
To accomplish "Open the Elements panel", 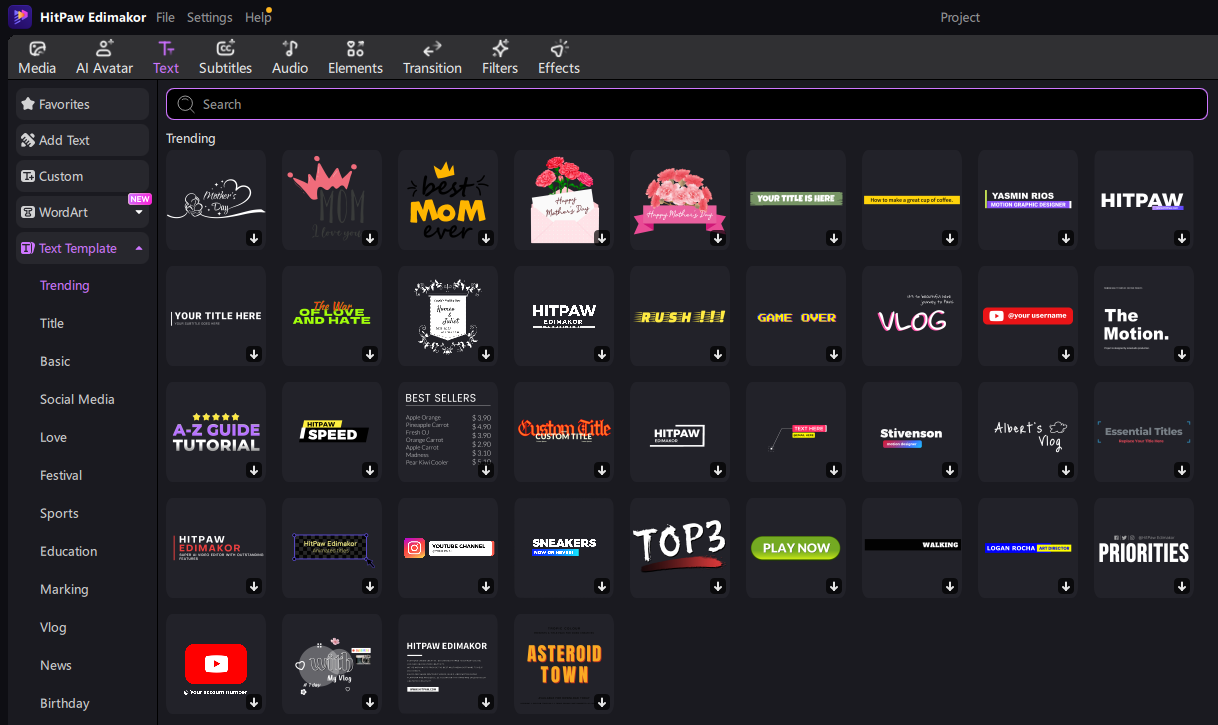I will click(x=355, y=58).
